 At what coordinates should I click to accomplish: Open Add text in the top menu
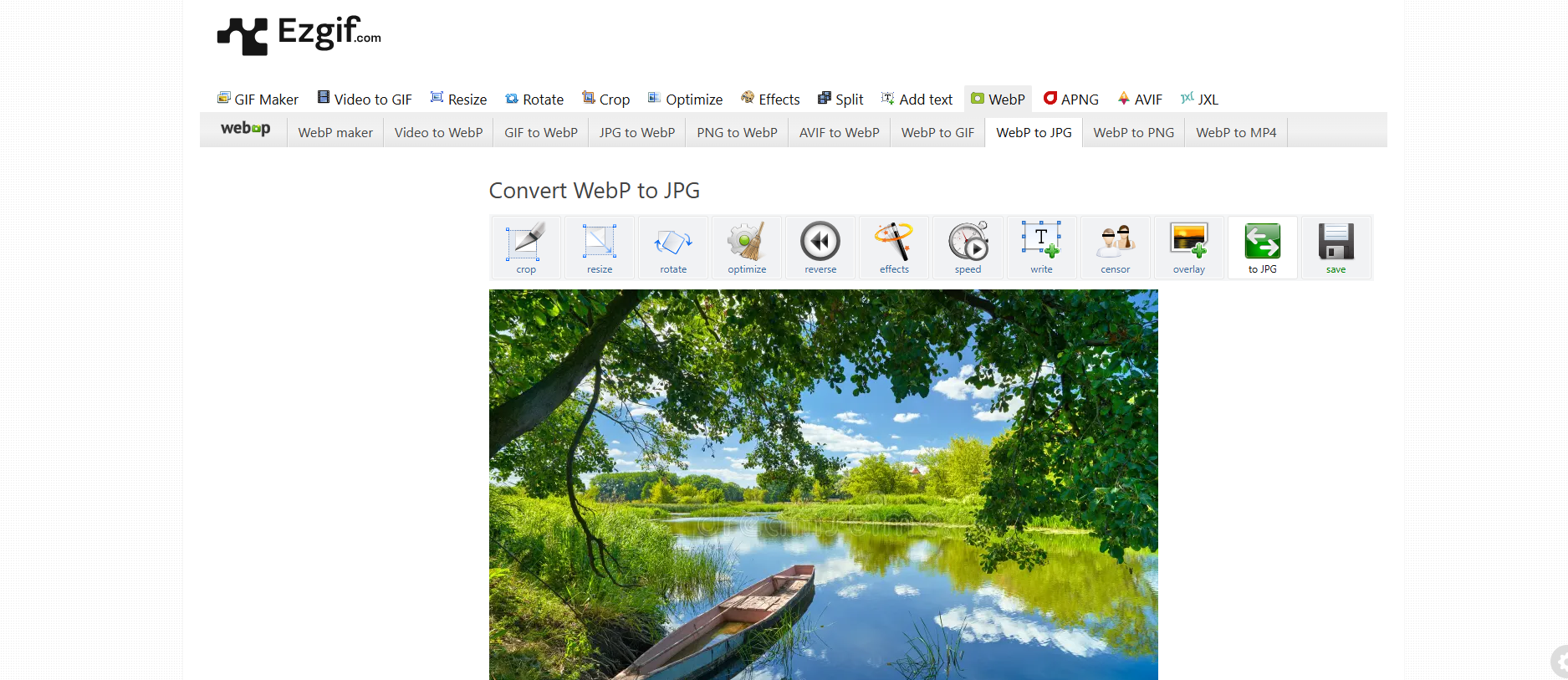pyautogui.click(x=917, y=100)
